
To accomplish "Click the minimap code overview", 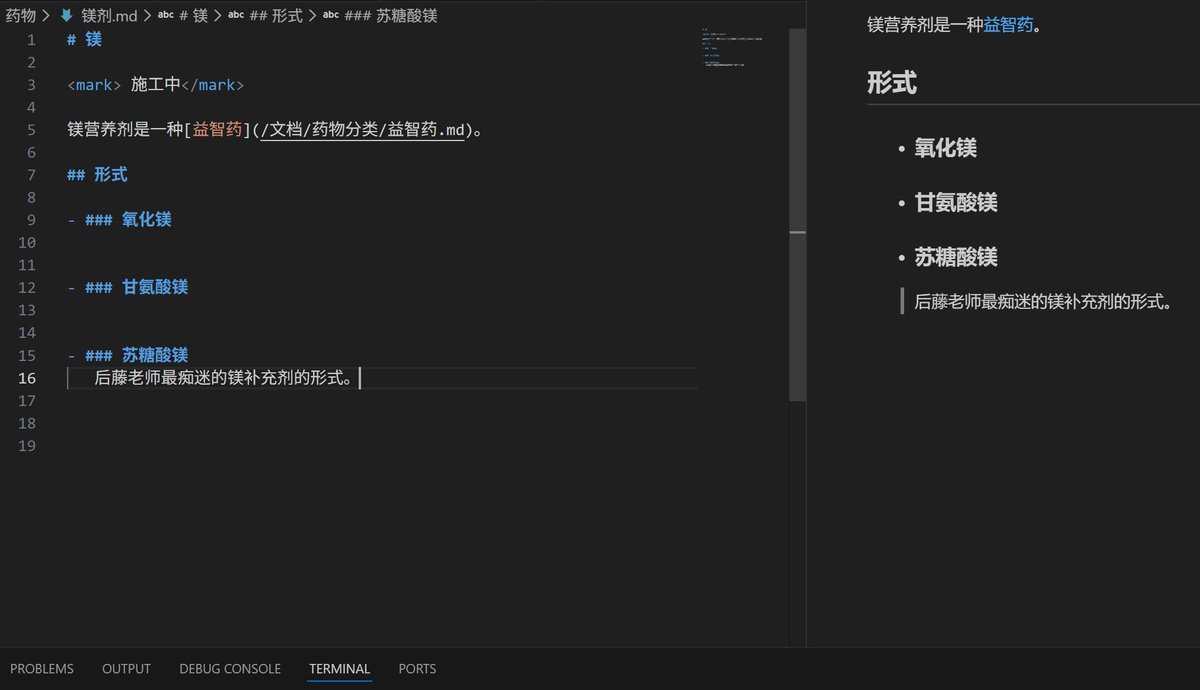I will pyautogui.click(x=731, y=50).
